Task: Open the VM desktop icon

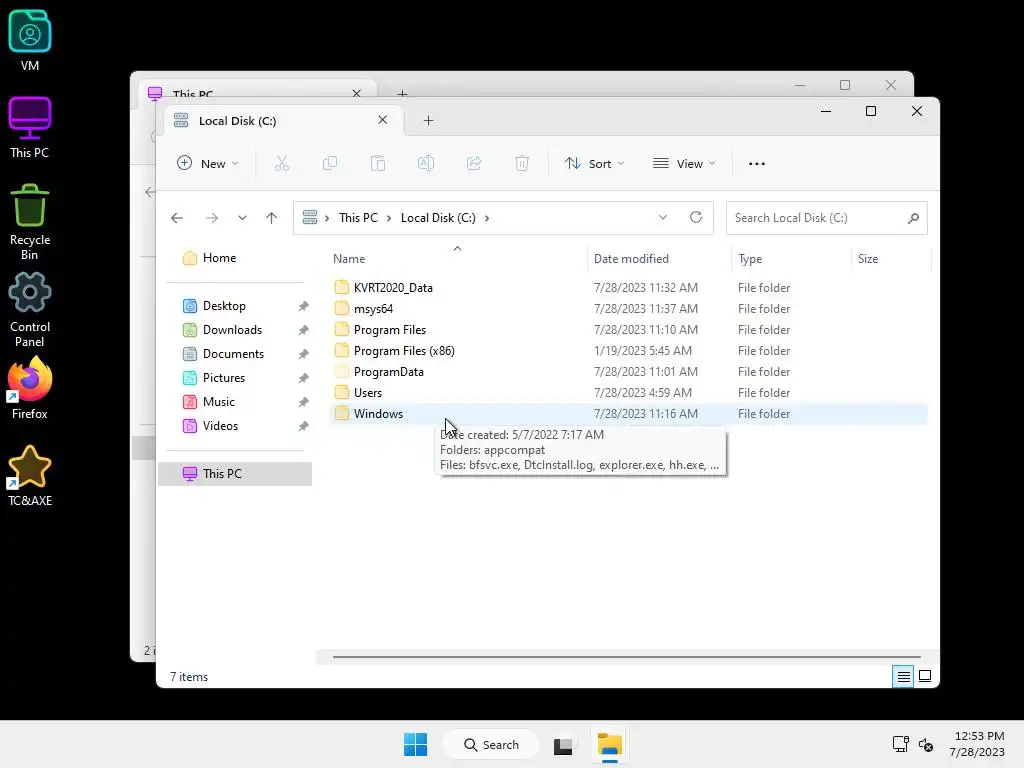Action: tap(29, 40)
